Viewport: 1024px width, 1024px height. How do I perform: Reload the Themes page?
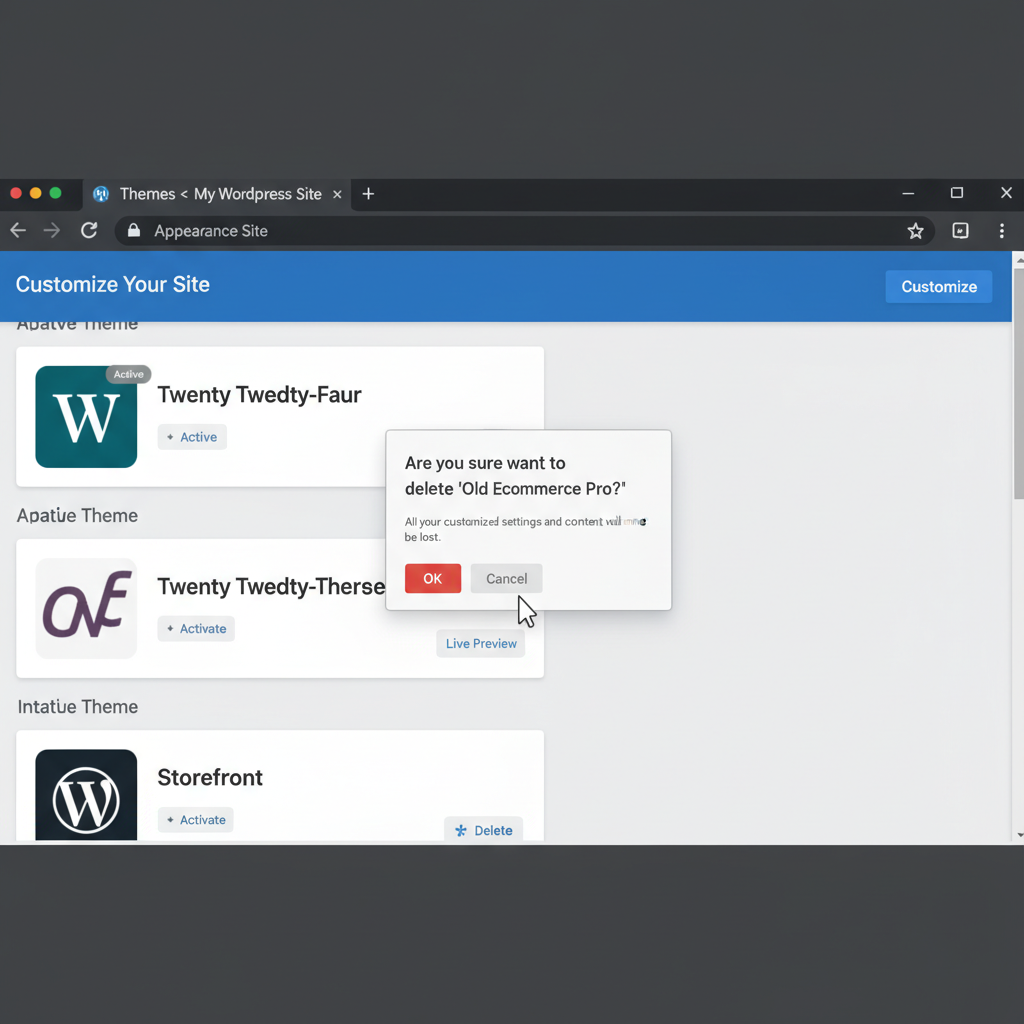pos(88,230)
